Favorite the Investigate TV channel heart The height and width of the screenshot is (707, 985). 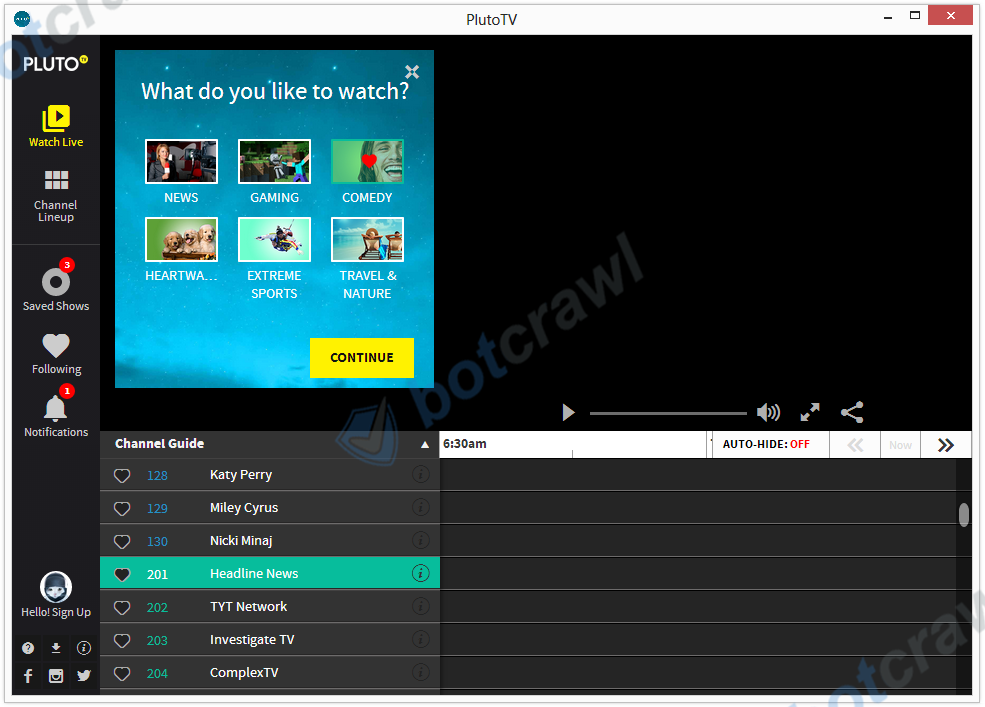(x=122, y=640)
